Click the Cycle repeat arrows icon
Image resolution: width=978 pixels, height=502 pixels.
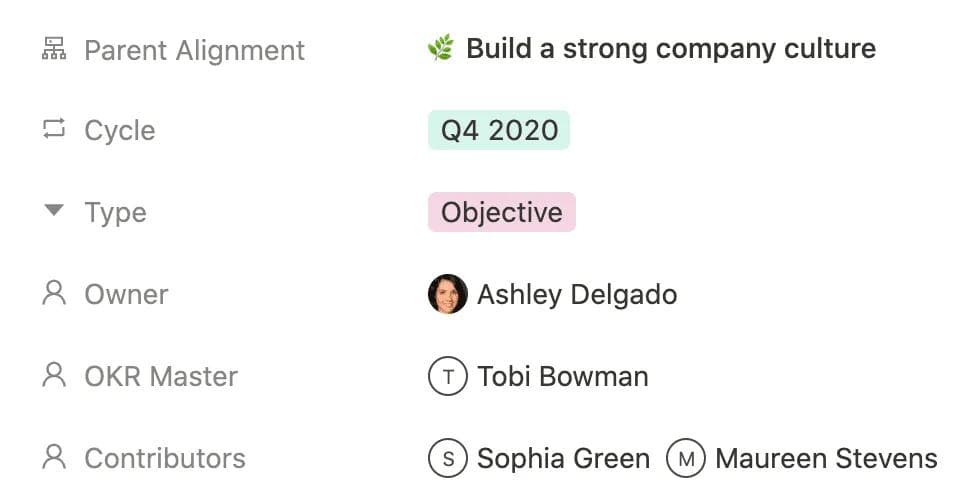pyautogui.click(x=53, y=130)
